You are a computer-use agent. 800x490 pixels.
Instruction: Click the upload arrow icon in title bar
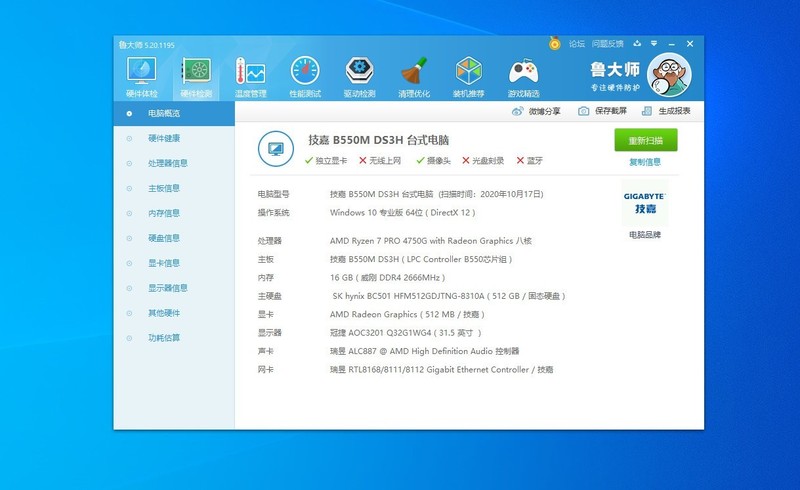[637, 43]
